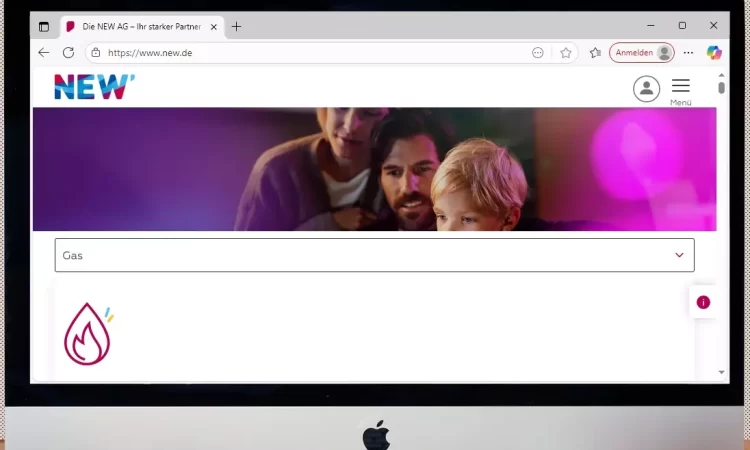Add this page to favorites
The width and height of the screenshot is (750, 450).
point(566,53)
